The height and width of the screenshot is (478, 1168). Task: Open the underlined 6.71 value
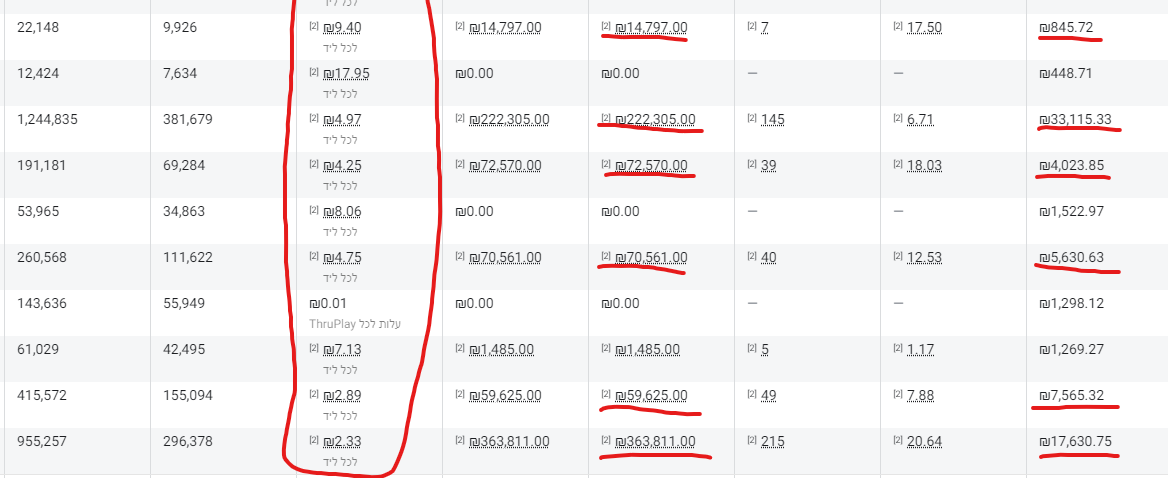point(920,120)
